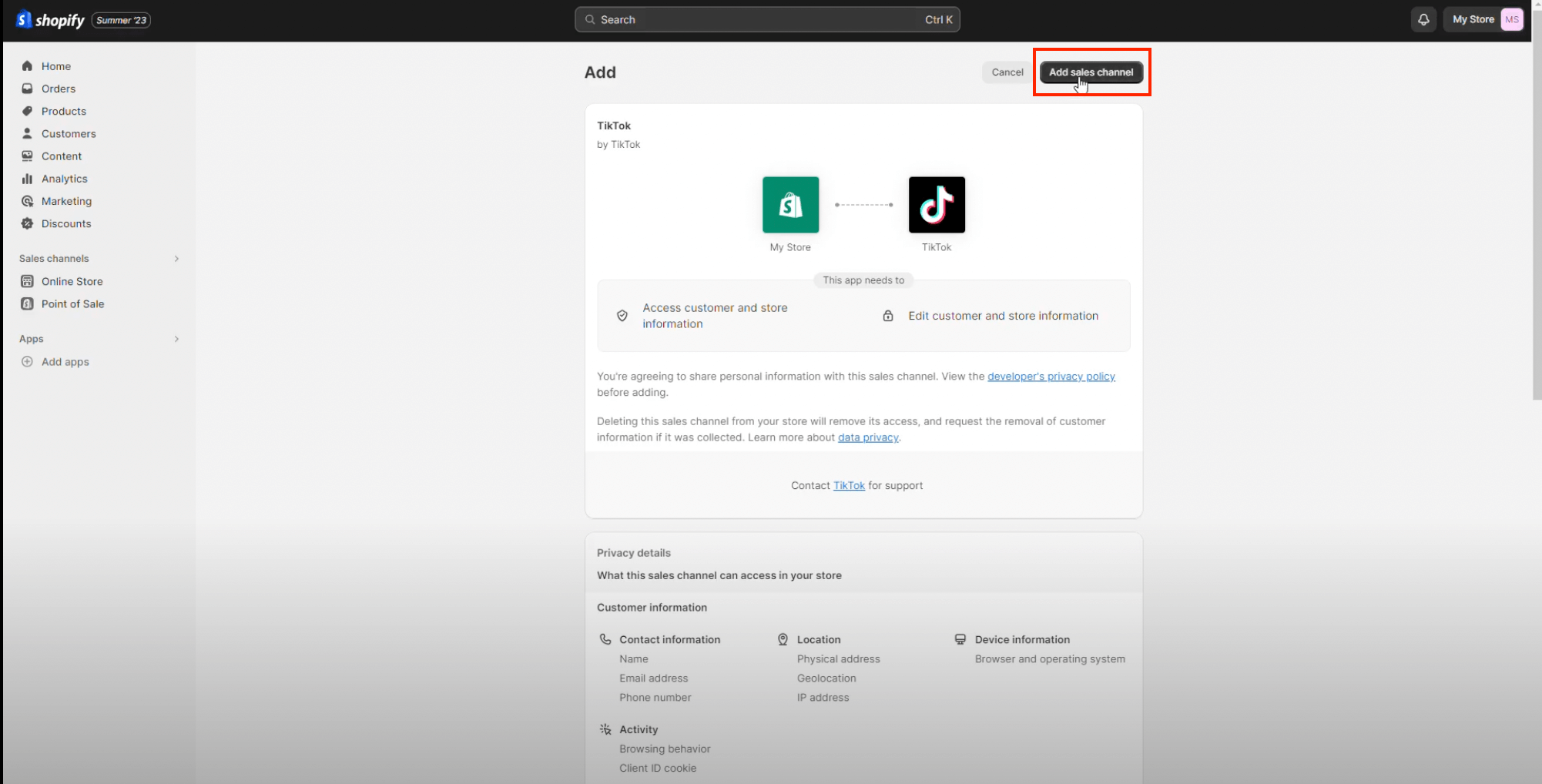
Task: Click the Location pin icon
Action: [783, 639]
